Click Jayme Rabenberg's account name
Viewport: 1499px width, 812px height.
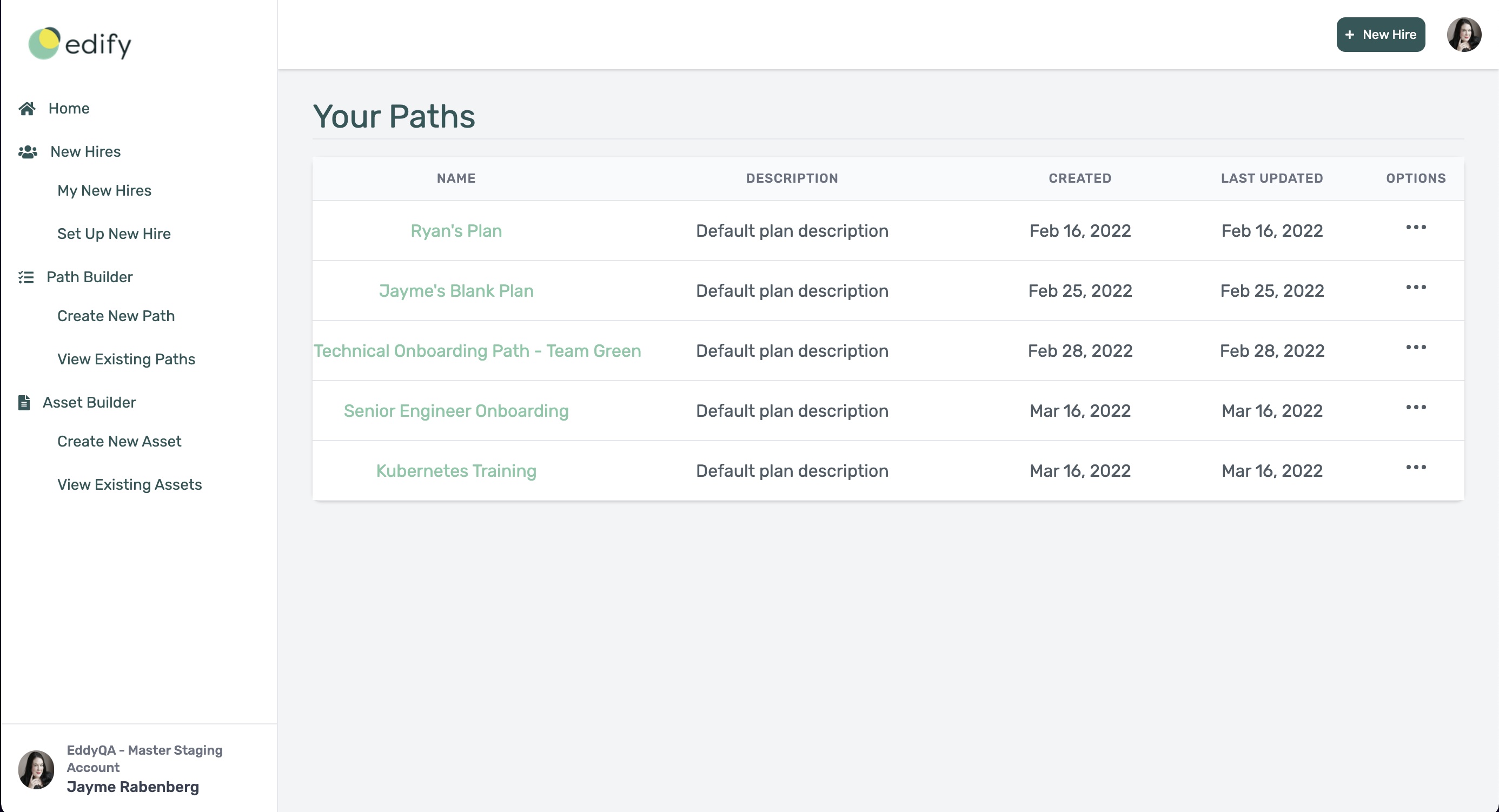point(132,787)
